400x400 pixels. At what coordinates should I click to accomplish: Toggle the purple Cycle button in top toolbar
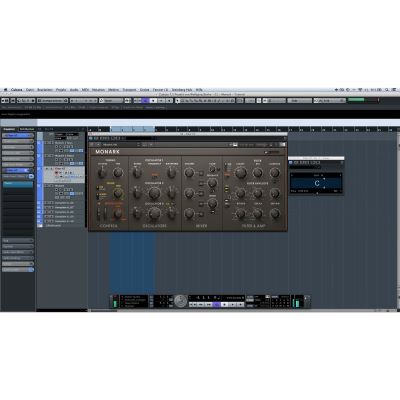point(145,100)
